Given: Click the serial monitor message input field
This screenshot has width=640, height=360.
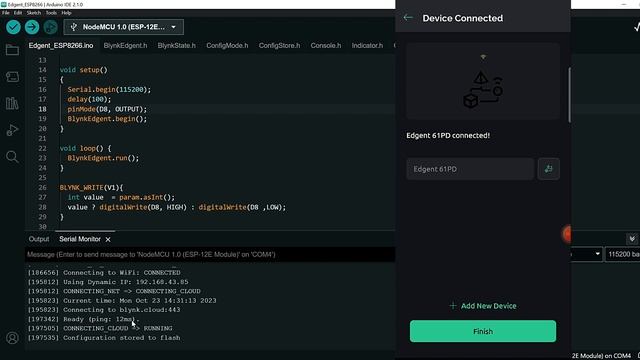Looking at the screenshot, I should tap(210, 254).
